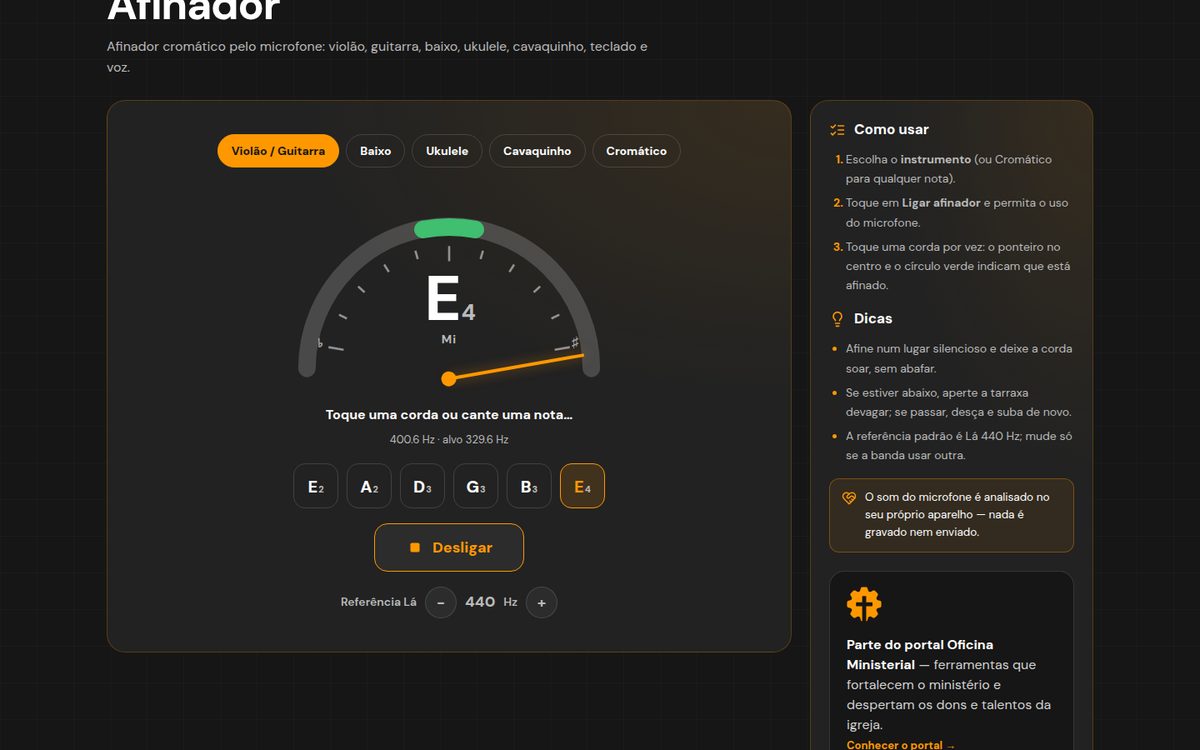Increase reference pitch with plus button

coord(542,602)
